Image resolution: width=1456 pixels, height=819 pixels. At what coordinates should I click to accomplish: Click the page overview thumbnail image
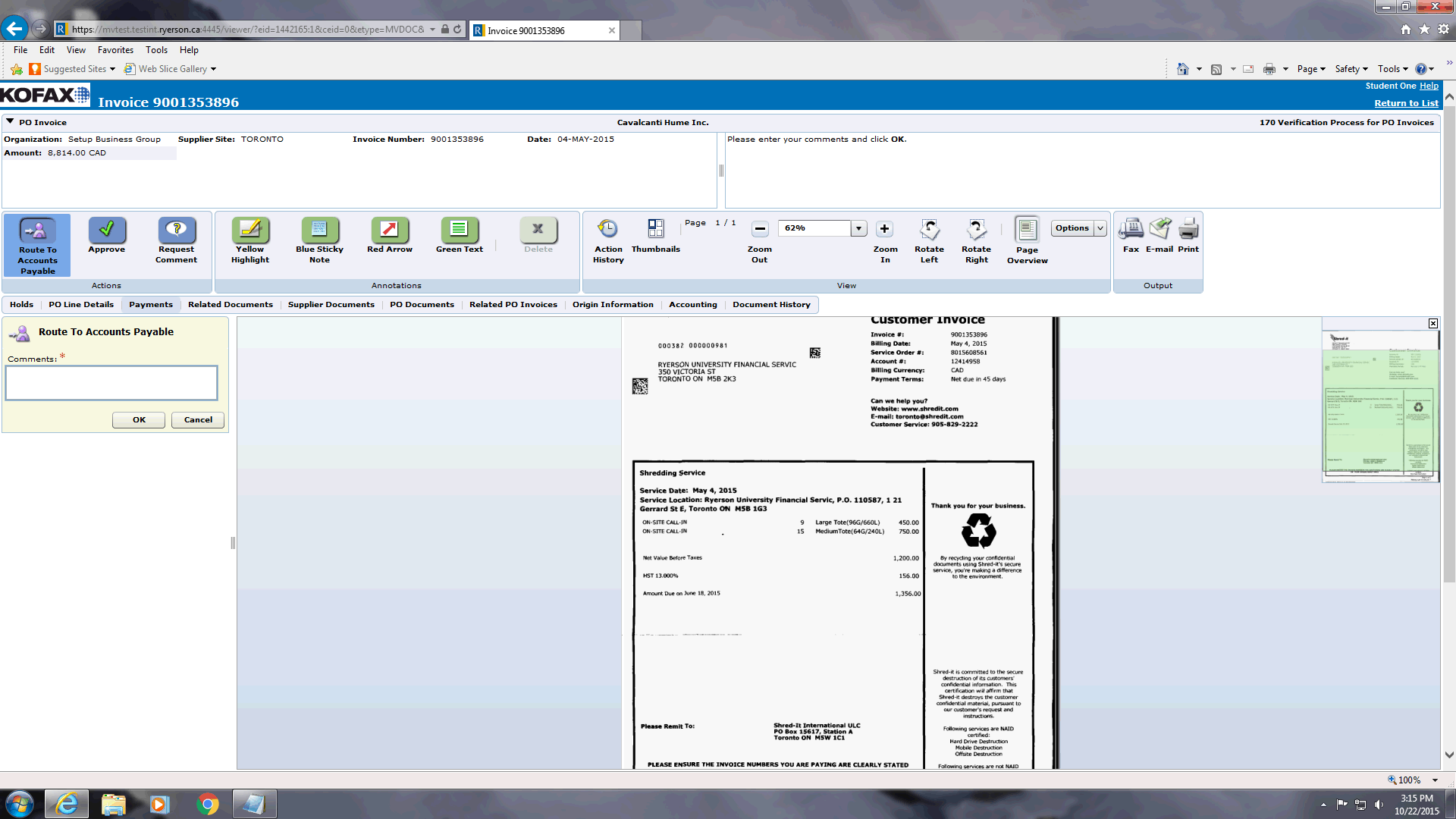coord(1379,404)
